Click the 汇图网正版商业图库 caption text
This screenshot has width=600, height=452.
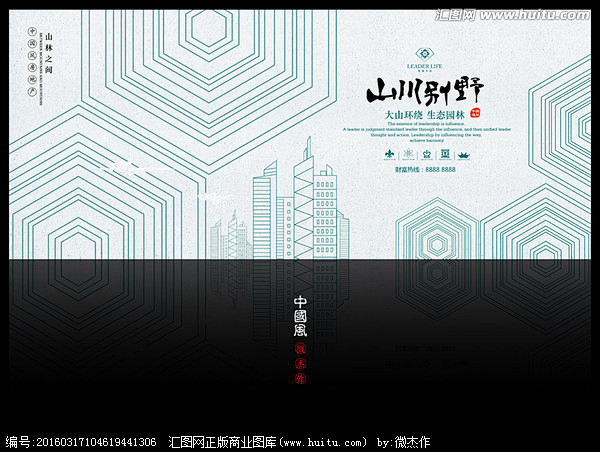point(222,442)
